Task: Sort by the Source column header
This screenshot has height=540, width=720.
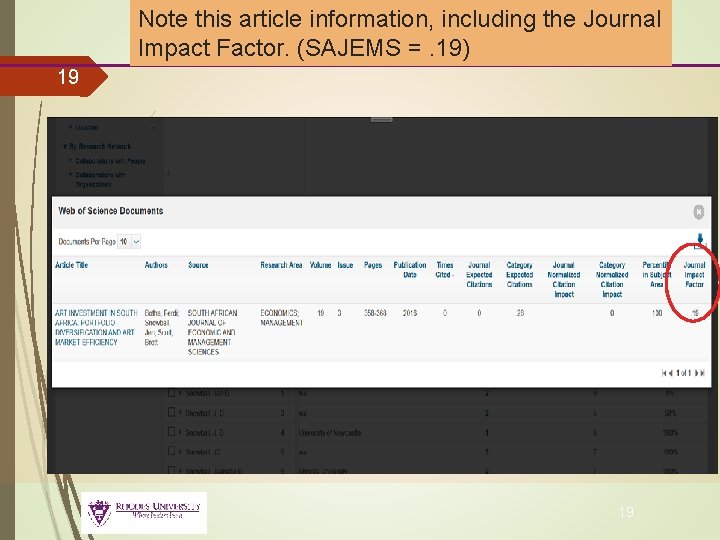Action: coord(198,265)
